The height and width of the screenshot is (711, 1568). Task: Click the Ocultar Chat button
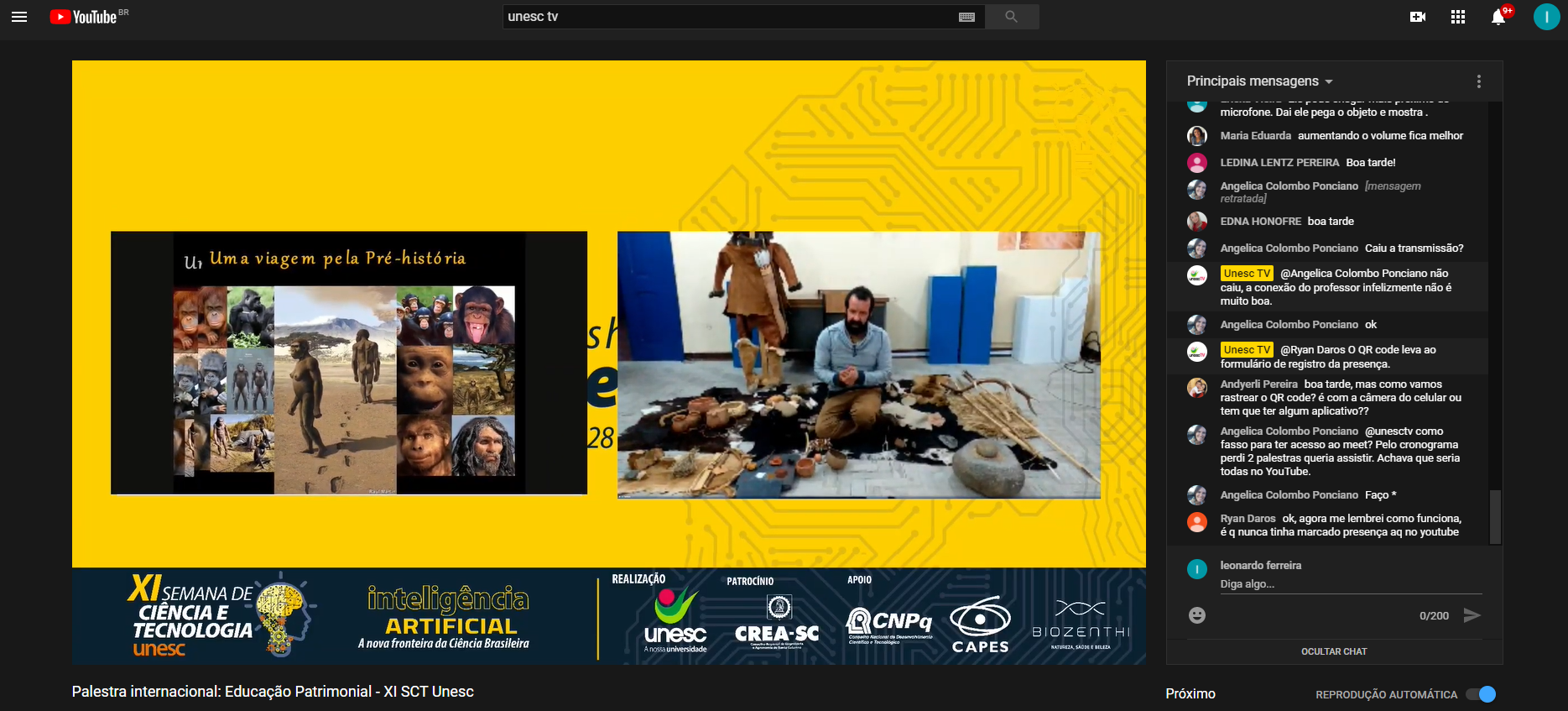click(1334, 651)
